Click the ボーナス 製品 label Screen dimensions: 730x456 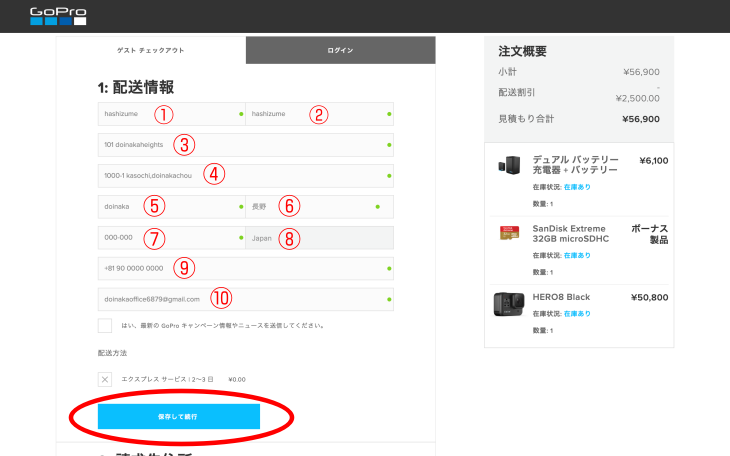pos(649,234)
